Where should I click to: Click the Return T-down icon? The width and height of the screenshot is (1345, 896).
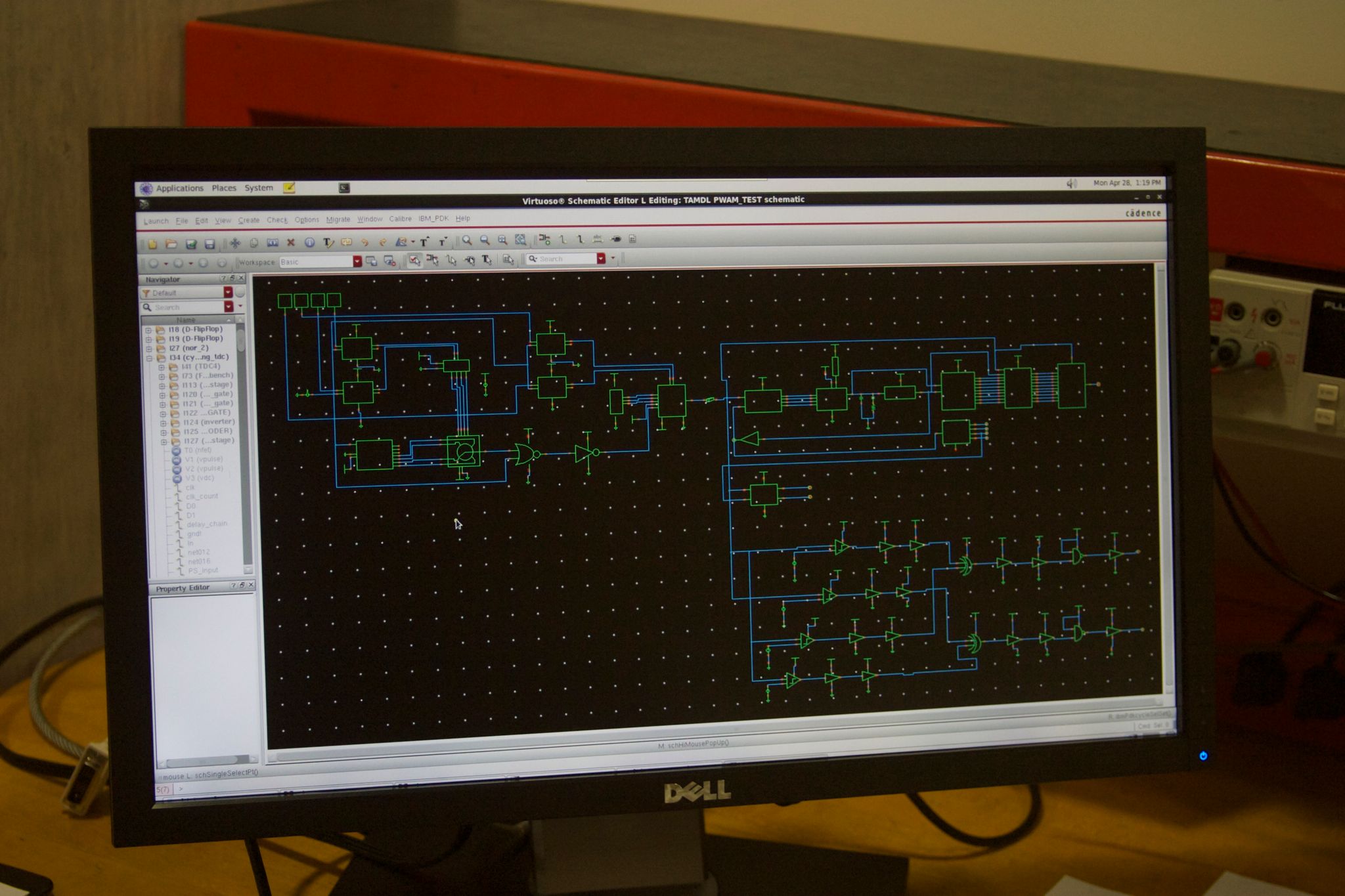(x=443, y=242)
